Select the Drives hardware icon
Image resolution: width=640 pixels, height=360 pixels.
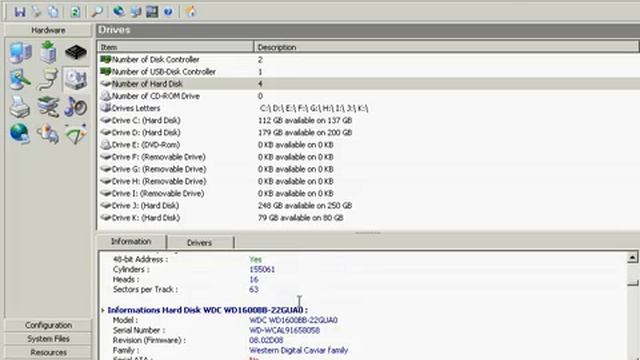76,79
